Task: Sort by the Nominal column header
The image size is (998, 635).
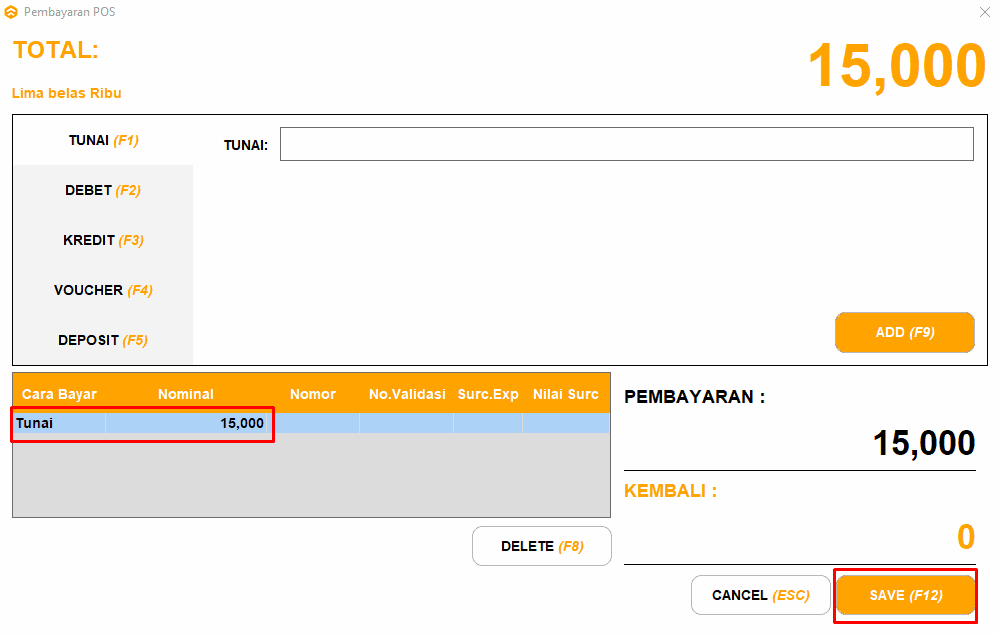Action: (186, 394)
